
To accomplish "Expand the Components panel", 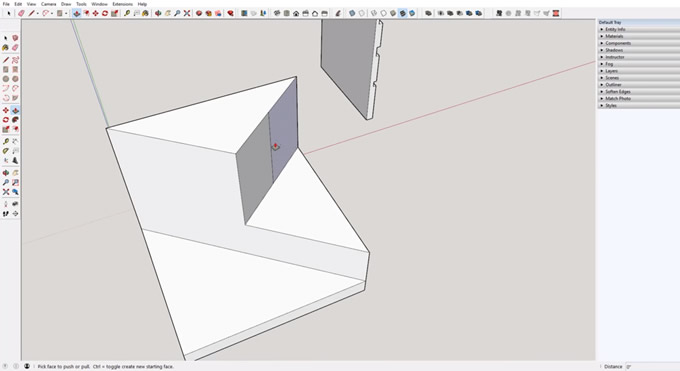I will 638,43.
